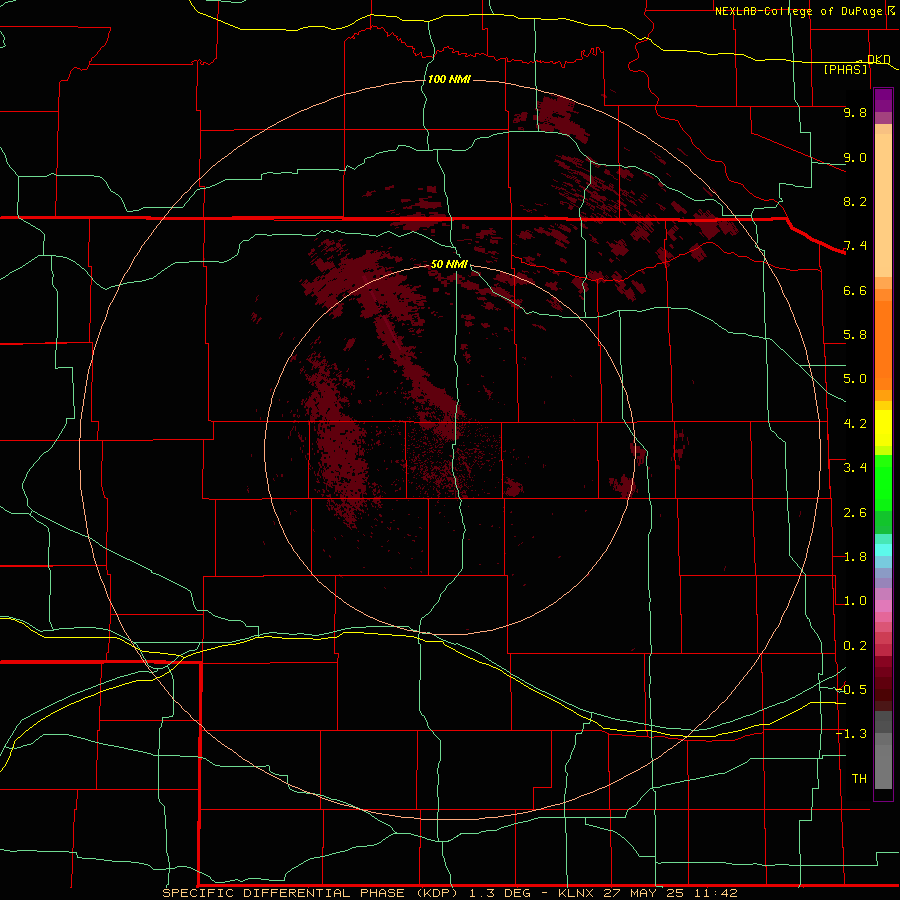Click the DKD label near top right
900x900 pixels.
[879, 60]
